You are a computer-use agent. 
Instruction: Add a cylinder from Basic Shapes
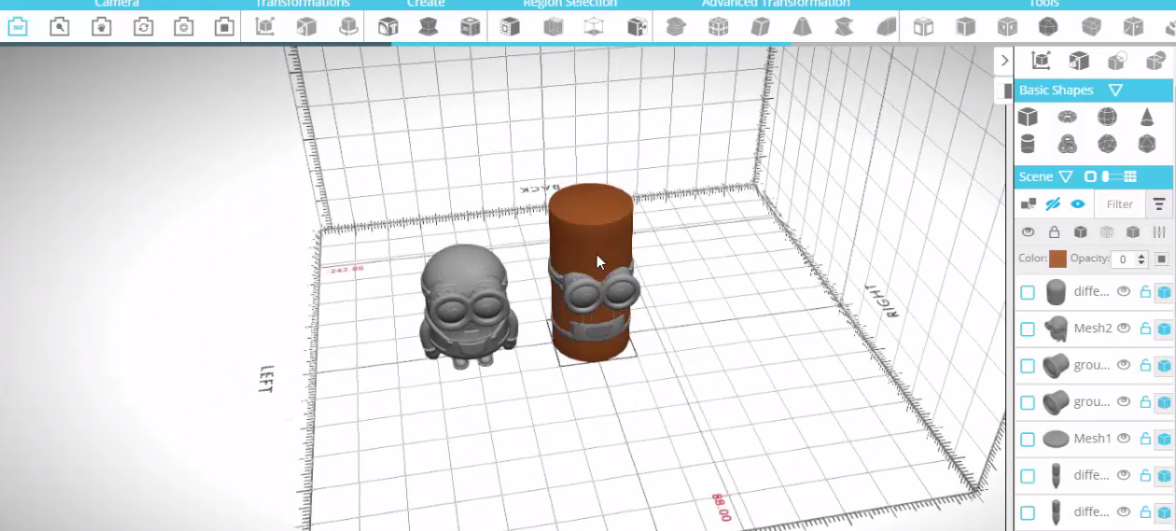coord(1028,143)
